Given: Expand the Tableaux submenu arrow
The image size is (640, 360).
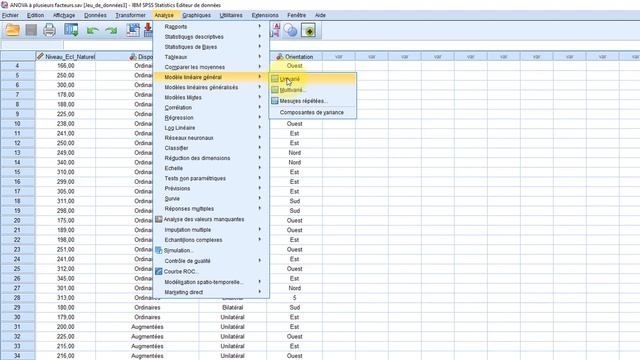Looking at the screenshot, I should pyautogui.click(x=260, y=56).
